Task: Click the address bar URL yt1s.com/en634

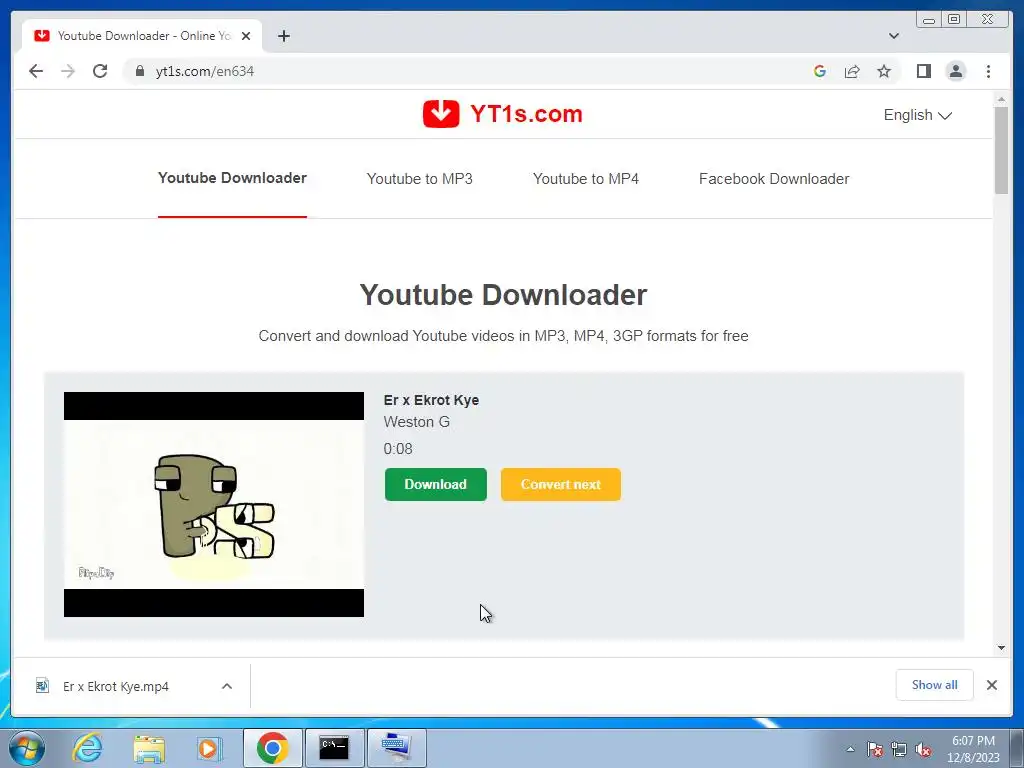Action: coord(204,71)
